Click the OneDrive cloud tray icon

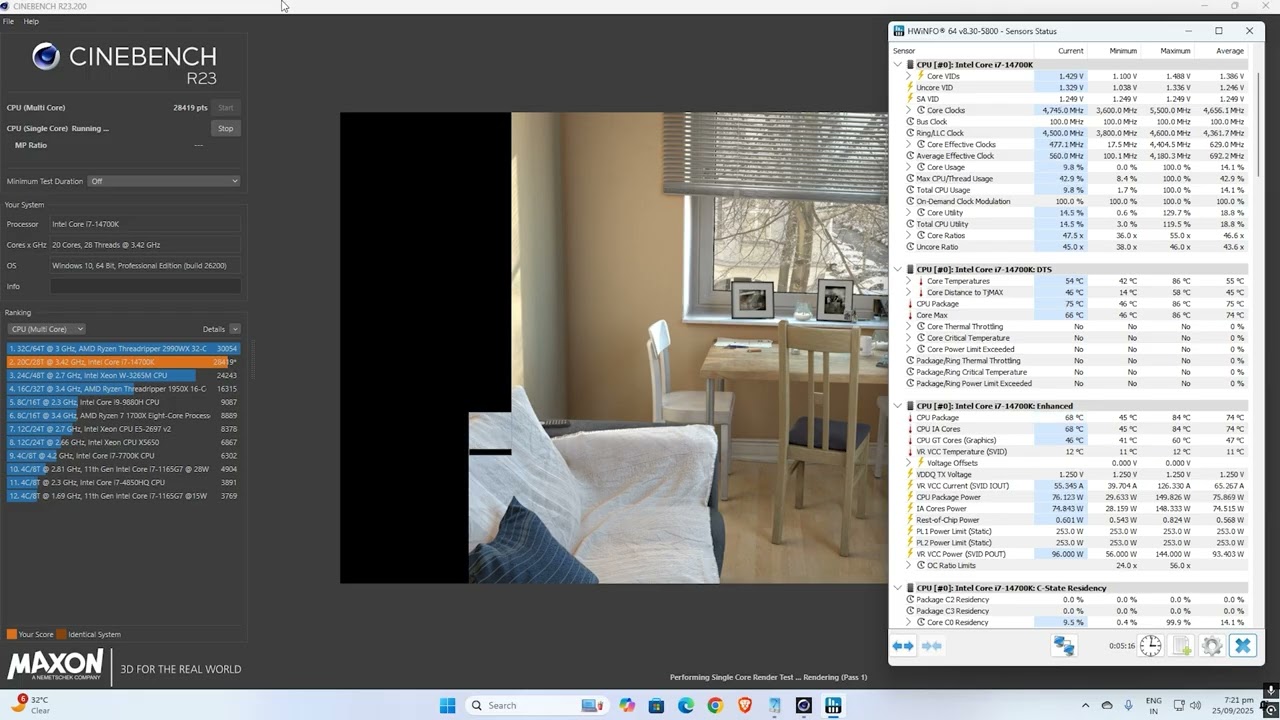click(x=1107, y=705)
